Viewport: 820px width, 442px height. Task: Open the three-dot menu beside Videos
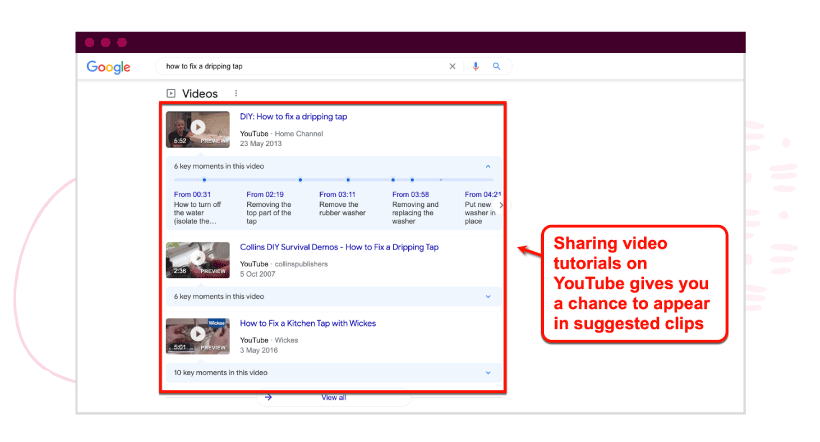pos(236,94)
